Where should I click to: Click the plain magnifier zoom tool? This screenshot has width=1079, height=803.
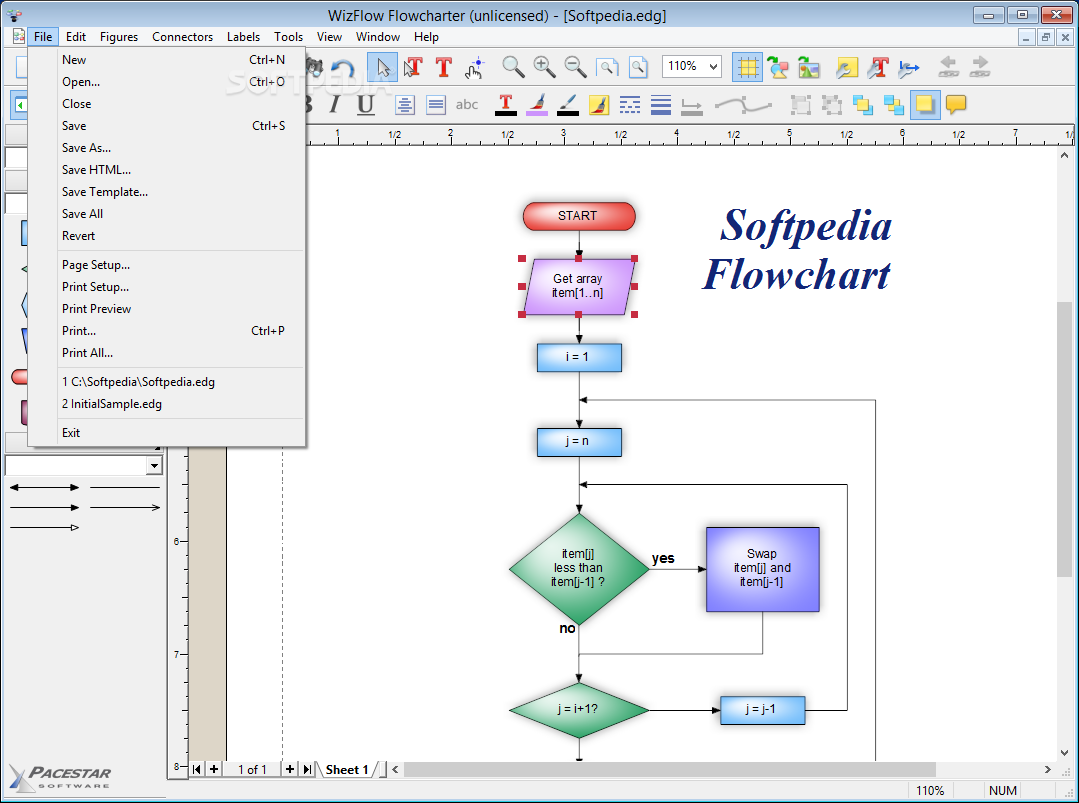click(513, 67)
